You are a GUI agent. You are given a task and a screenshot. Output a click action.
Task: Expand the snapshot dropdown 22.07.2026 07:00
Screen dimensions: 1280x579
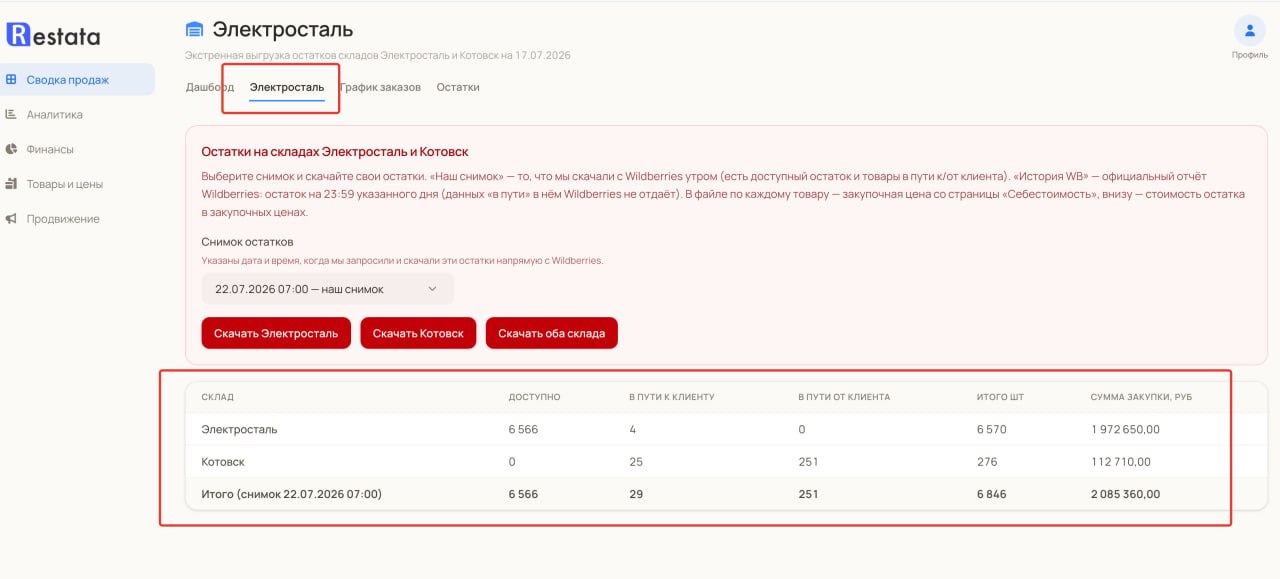327,289
